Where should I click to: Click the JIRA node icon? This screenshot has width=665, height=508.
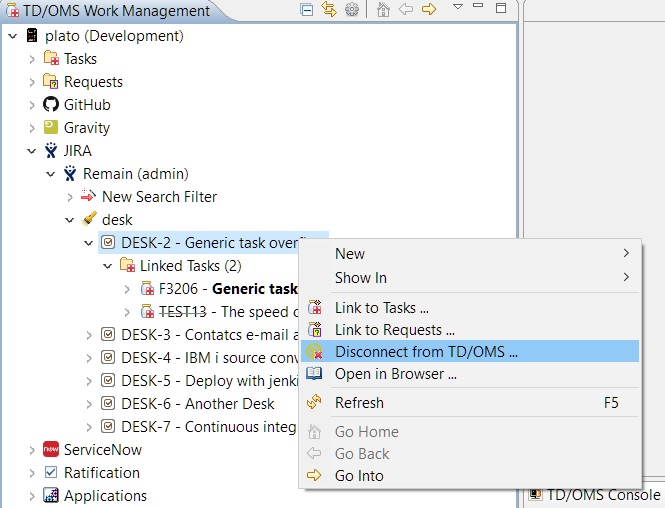click(x=51, y=151)
